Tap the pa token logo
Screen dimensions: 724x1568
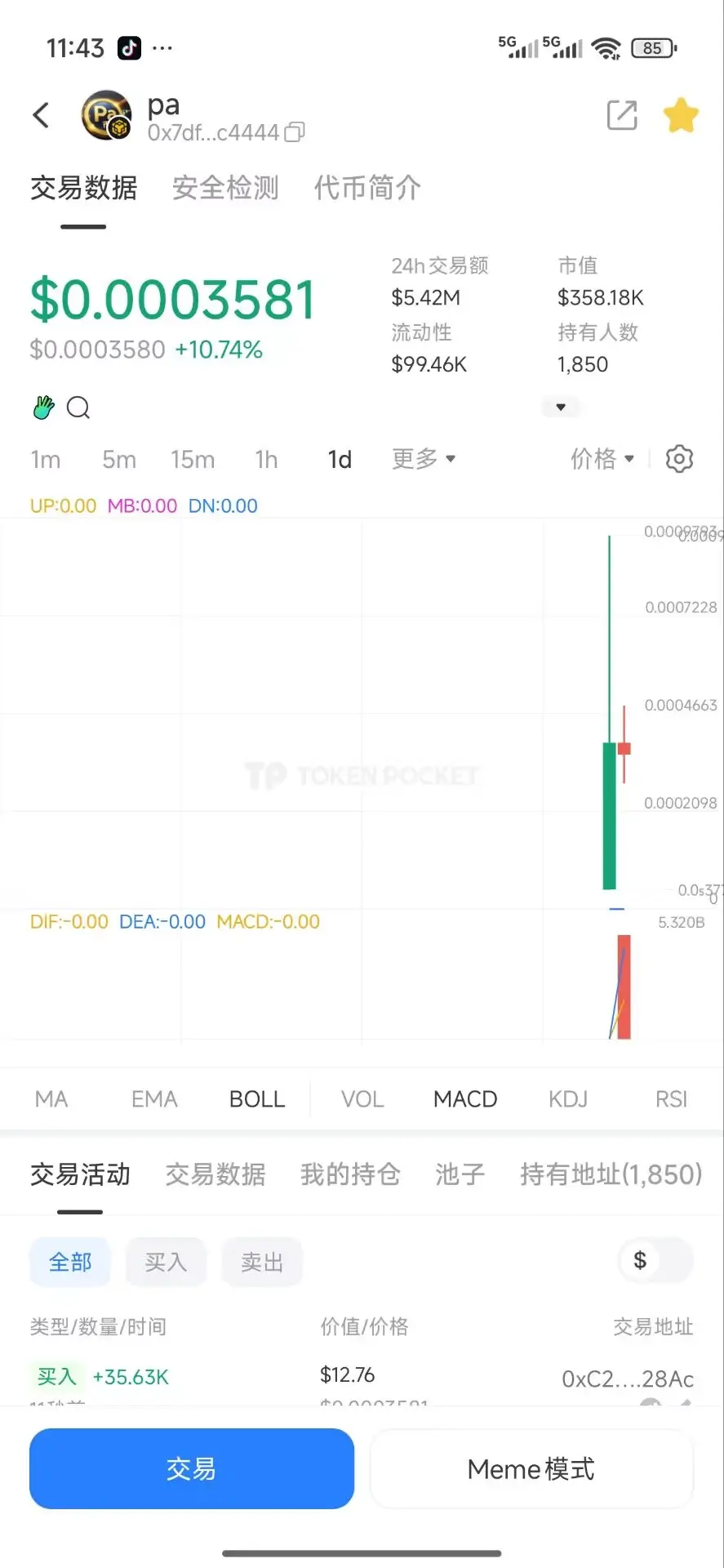[x=107, y=115]
